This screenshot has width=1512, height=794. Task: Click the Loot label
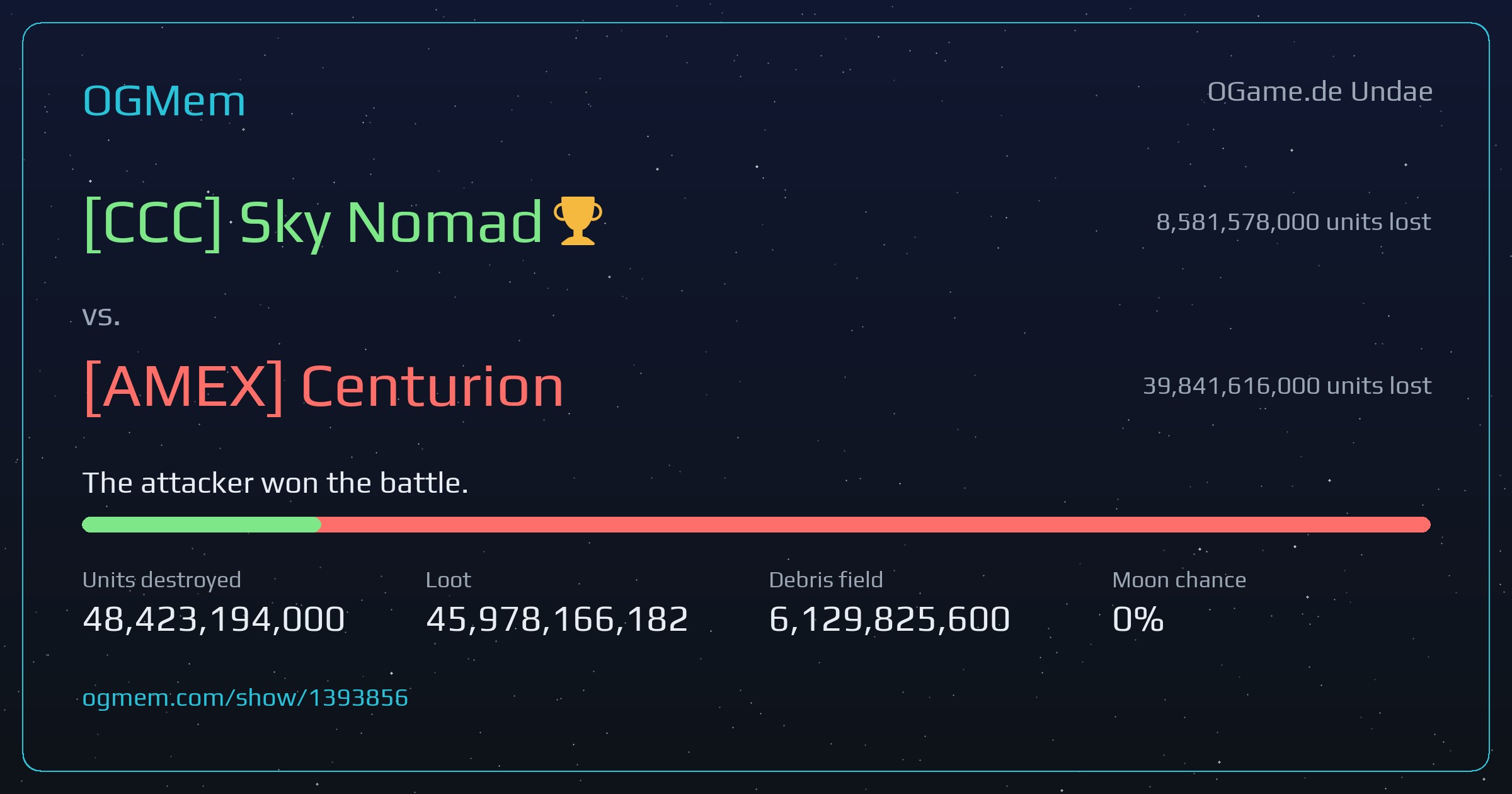tap(448, 580)
